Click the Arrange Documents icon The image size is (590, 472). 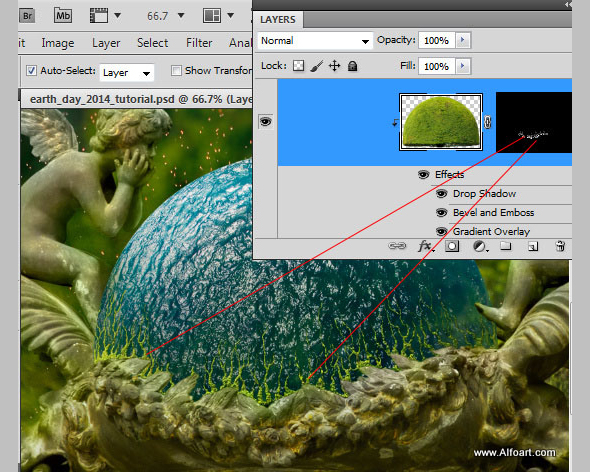[212, 16]
